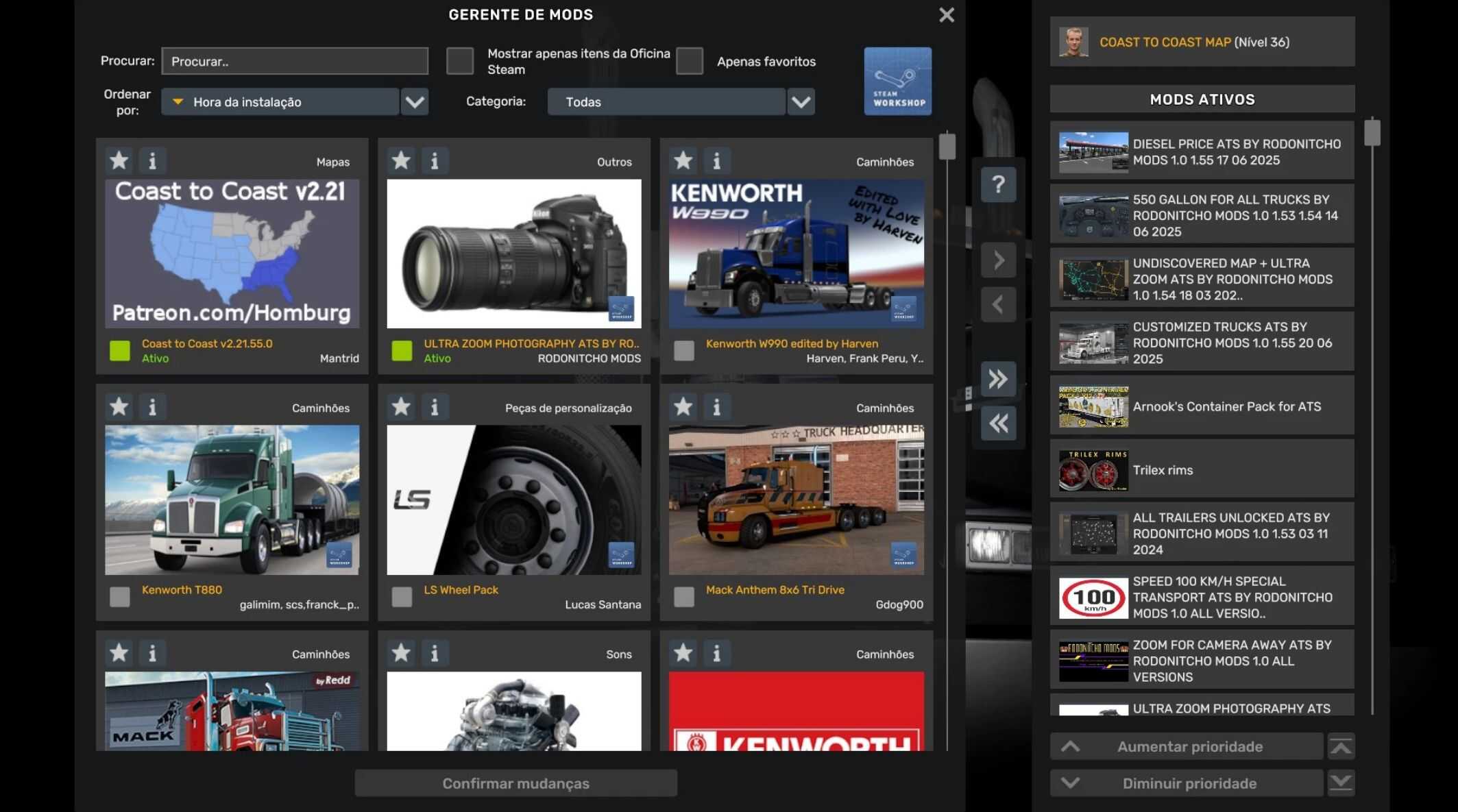Image resolution: width=1458 pixels, height=812 pixels.
Task: Enable Steam Workshop items only checkbox
Action: point(460,61)
